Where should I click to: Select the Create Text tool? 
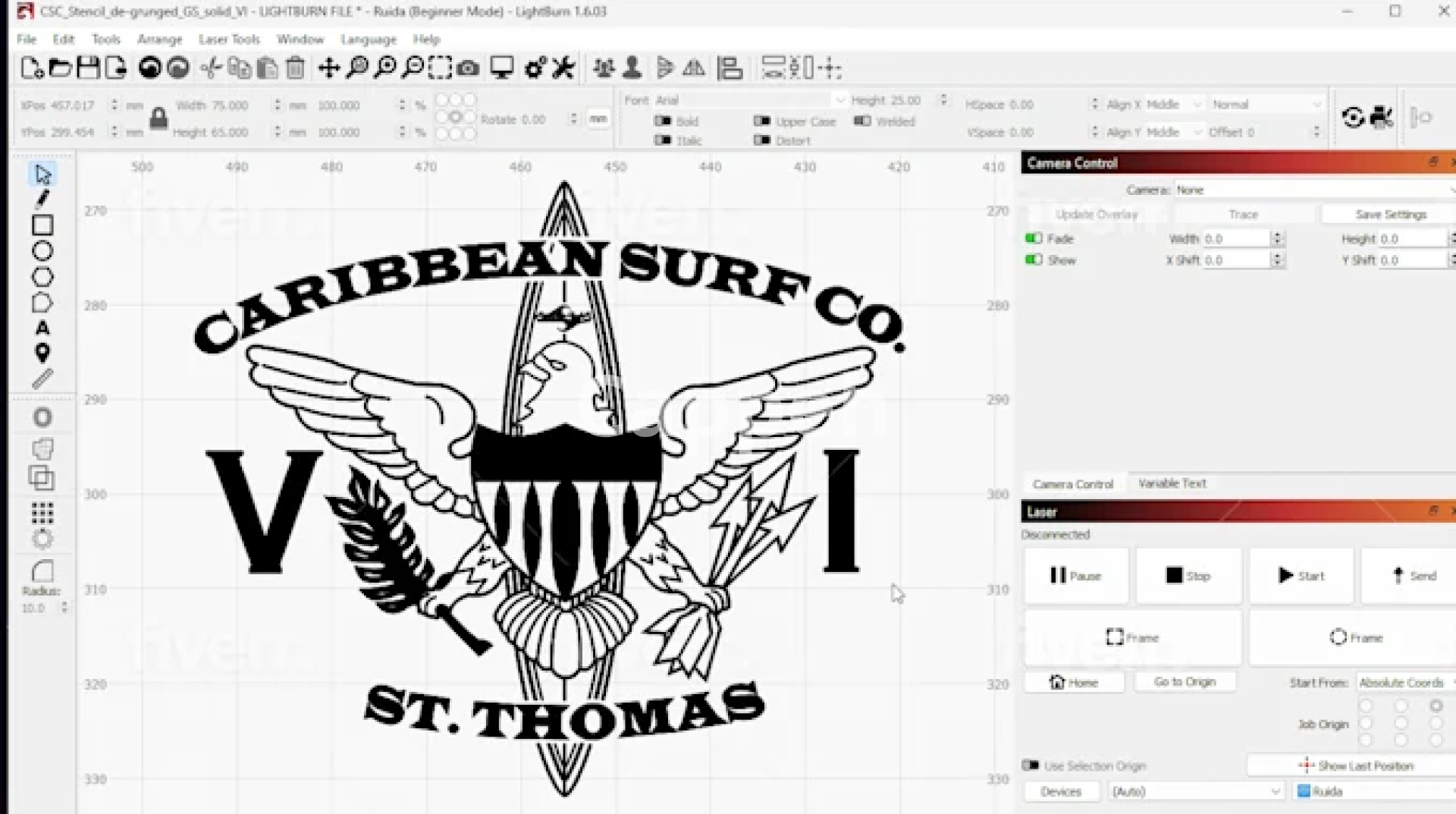coord(42,328)
